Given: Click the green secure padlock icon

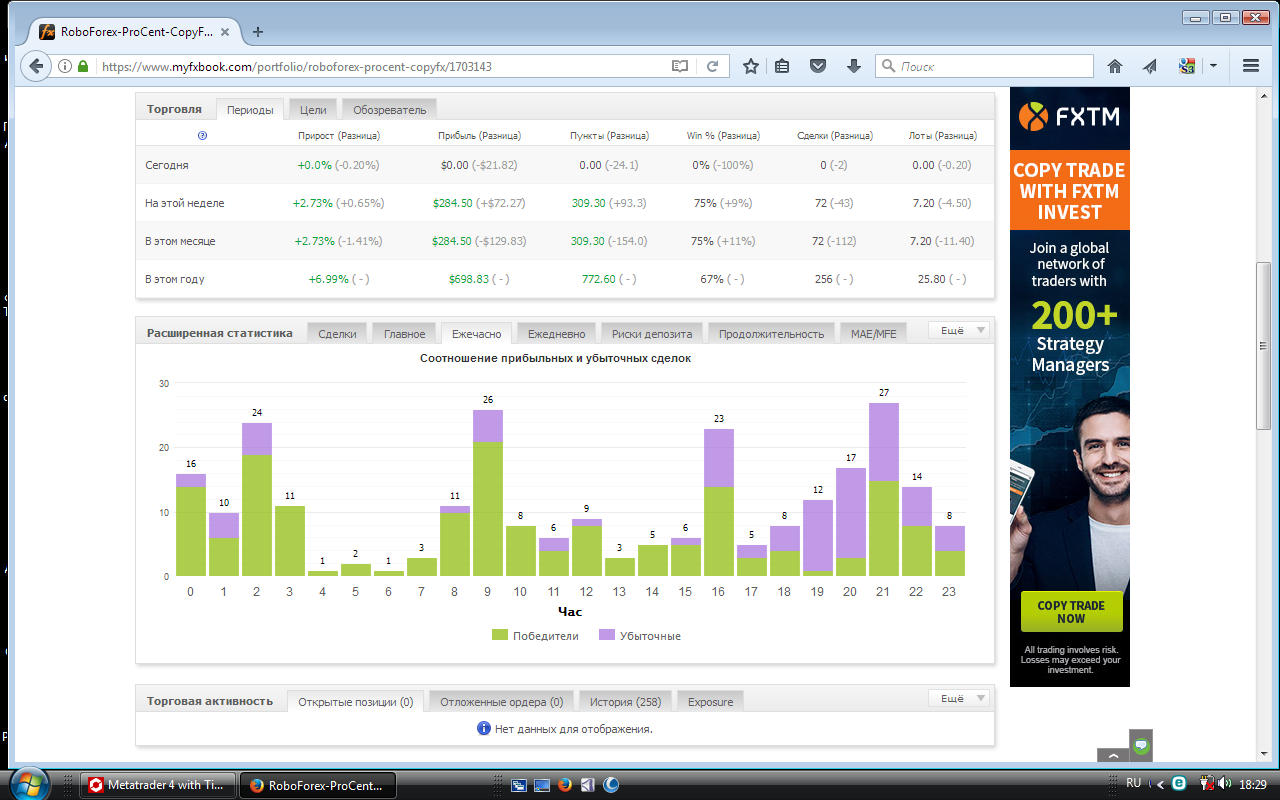Looking at the screenshot, I should pyautogui.click(x=83, y=67).
